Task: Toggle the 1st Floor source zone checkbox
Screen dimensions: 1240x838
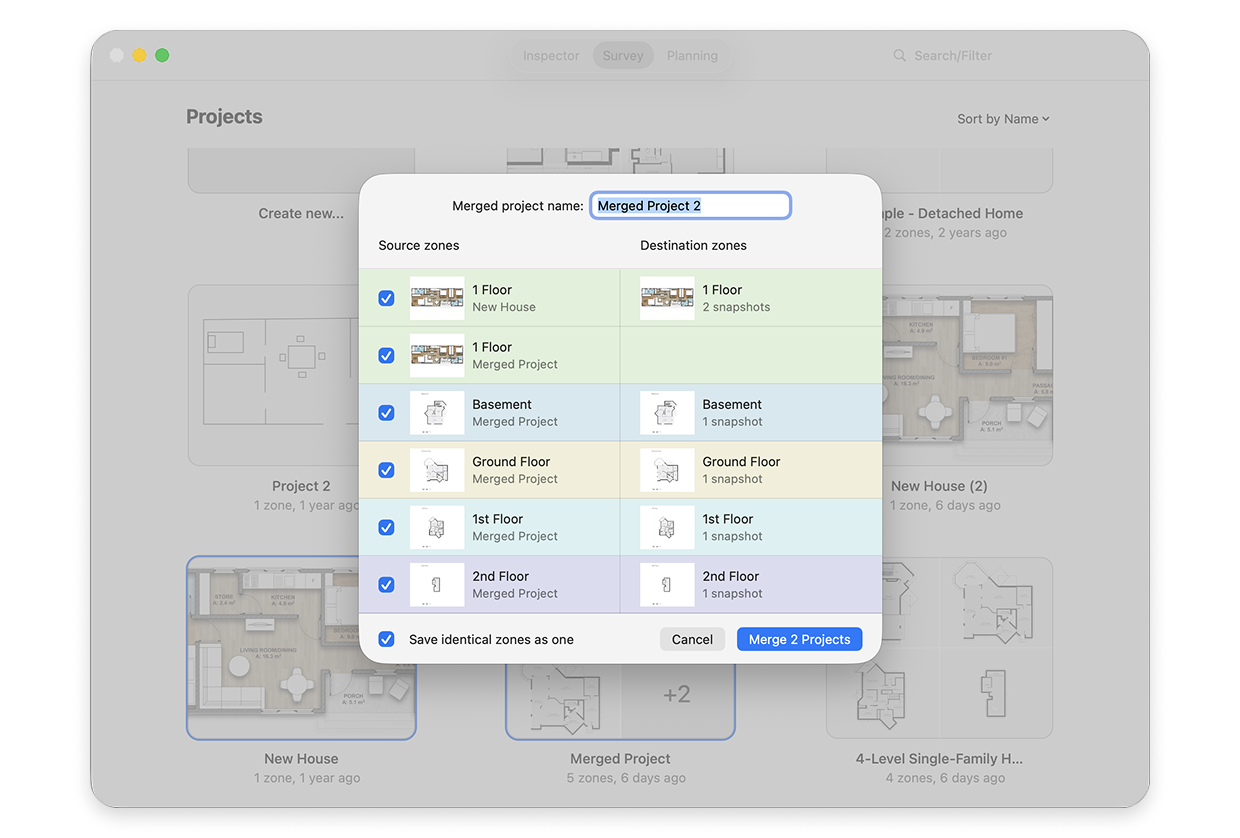Action: tap(386, 527)
